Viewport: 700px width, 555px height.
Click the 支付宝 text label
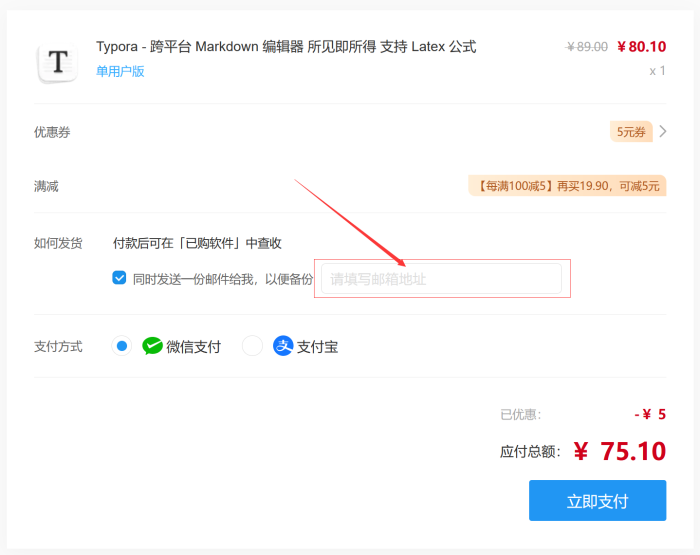pyautogui.click(x=317, y=346)
